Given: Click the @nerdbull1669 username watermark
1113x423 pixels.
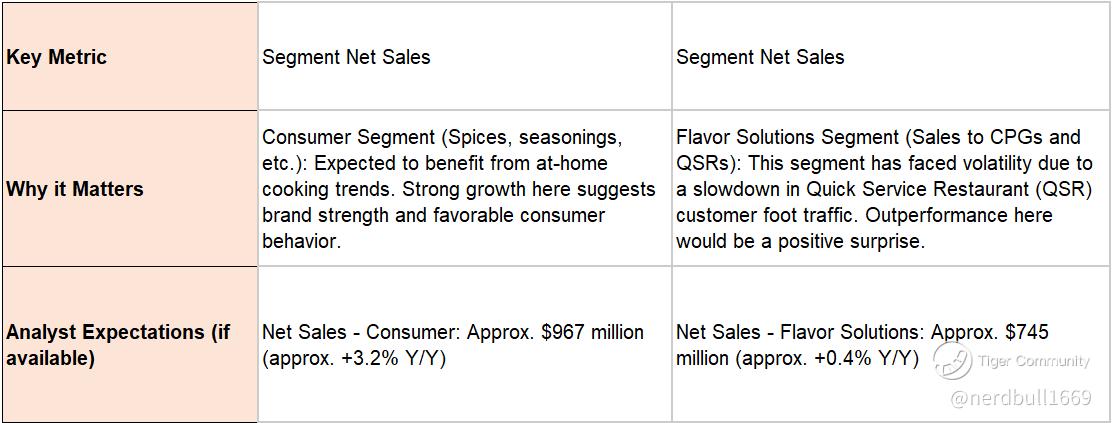Looking at the screenshot, I should [1021, 398].
